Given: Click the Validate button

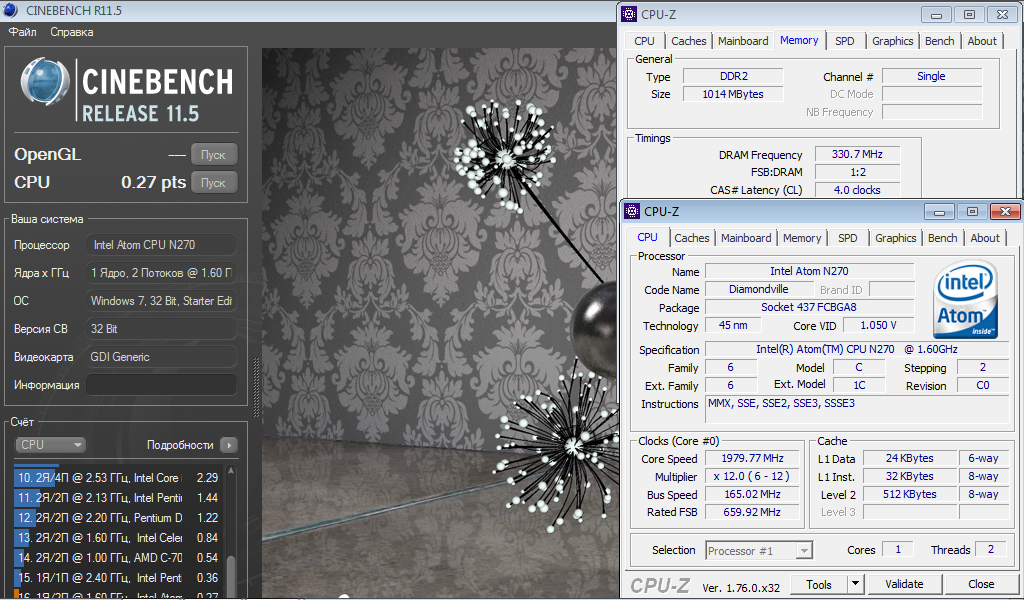Looking at the screenshot, I should coord(904,584).
